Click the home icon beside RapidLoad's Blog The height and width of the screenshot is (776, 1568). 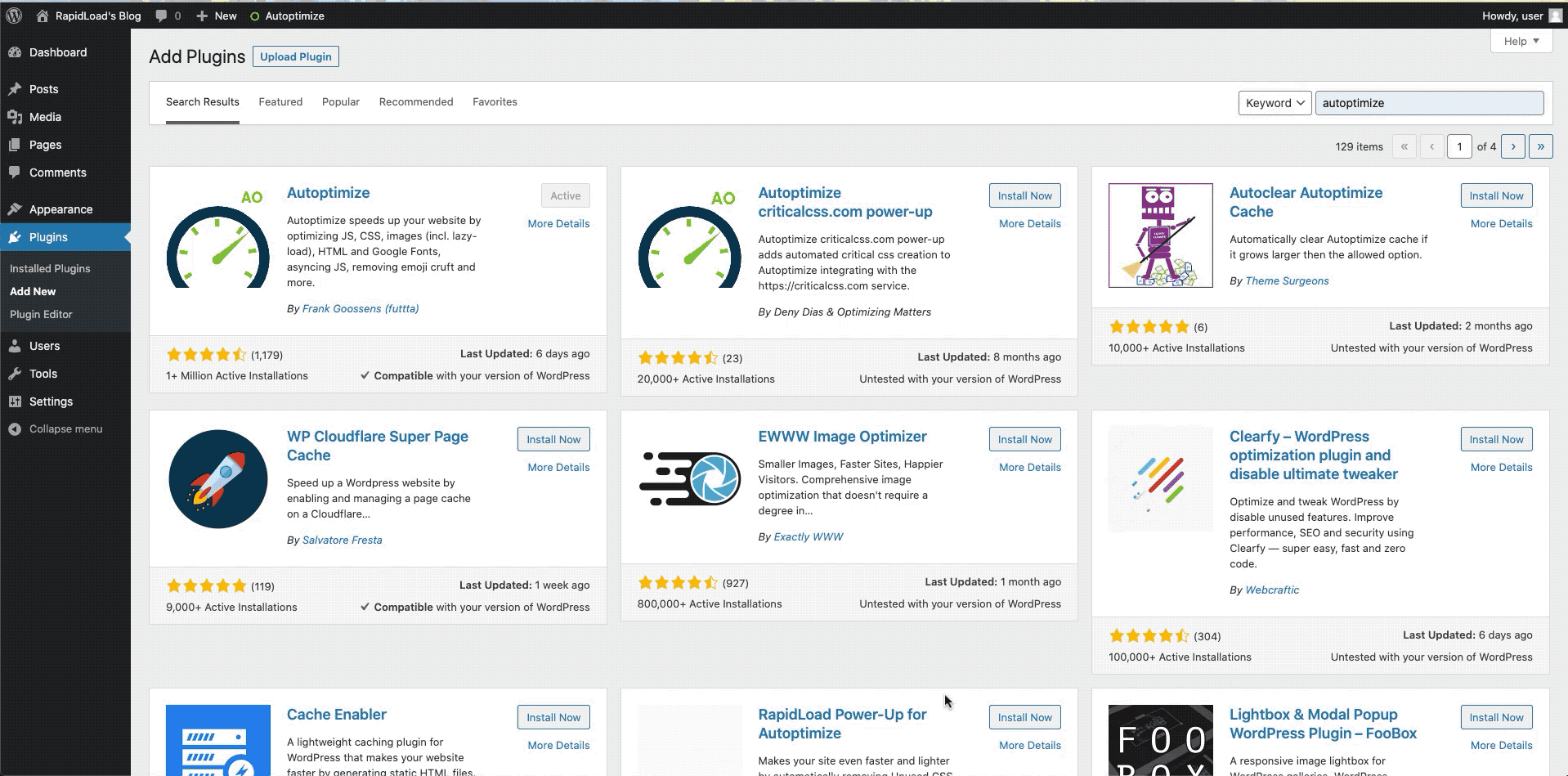point(43,16)
